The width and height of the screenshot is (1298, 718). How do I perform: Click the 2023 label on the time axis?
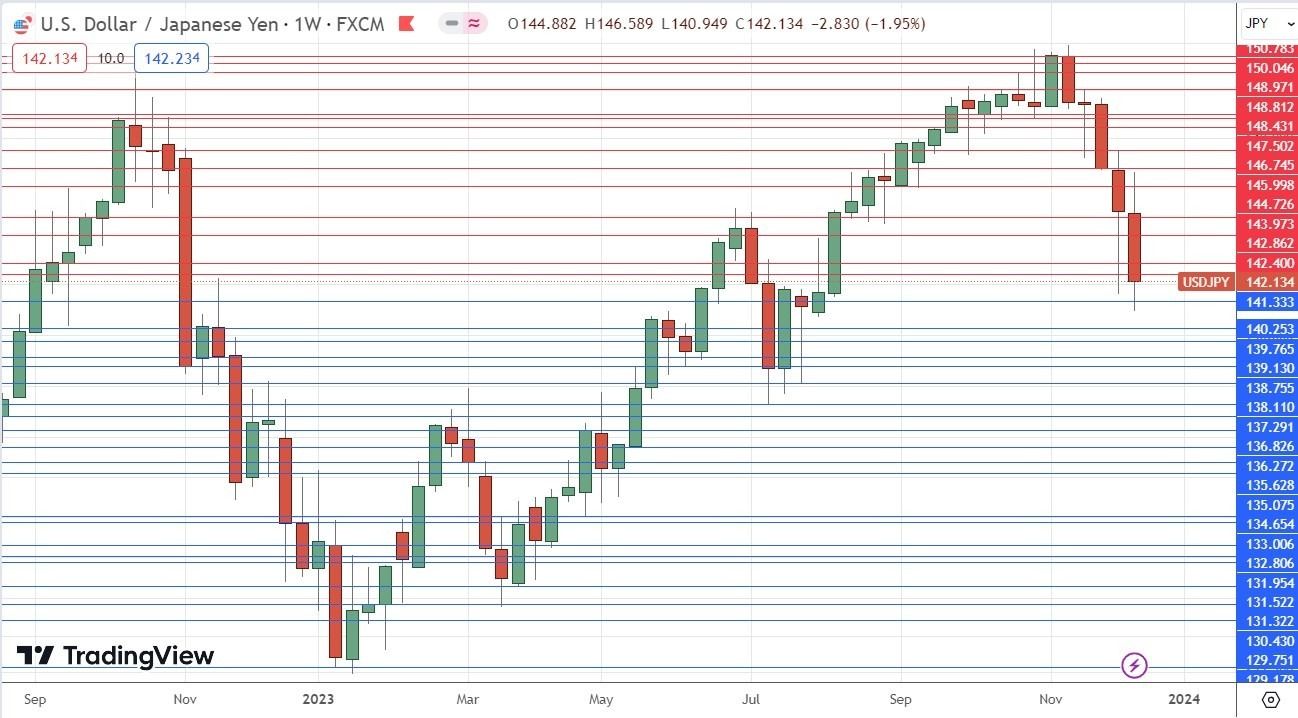point(317,700)
